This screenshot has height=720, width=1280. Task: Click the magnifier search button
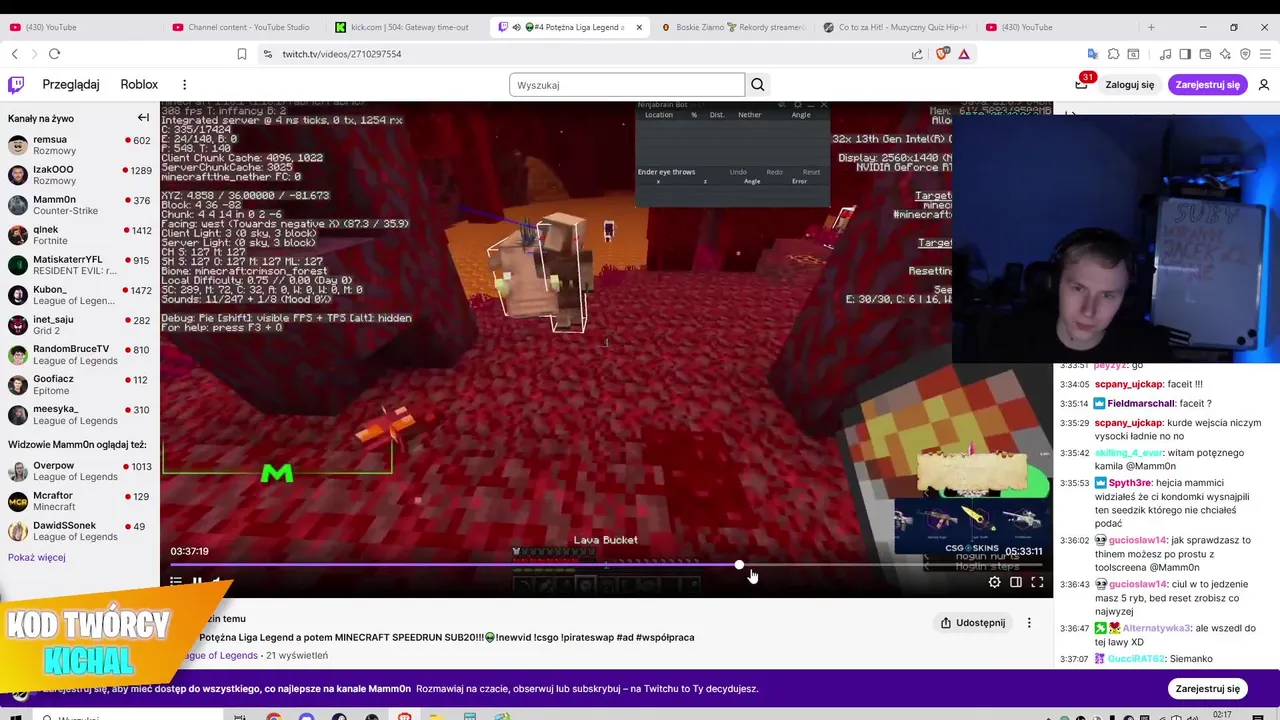point(758,85)
